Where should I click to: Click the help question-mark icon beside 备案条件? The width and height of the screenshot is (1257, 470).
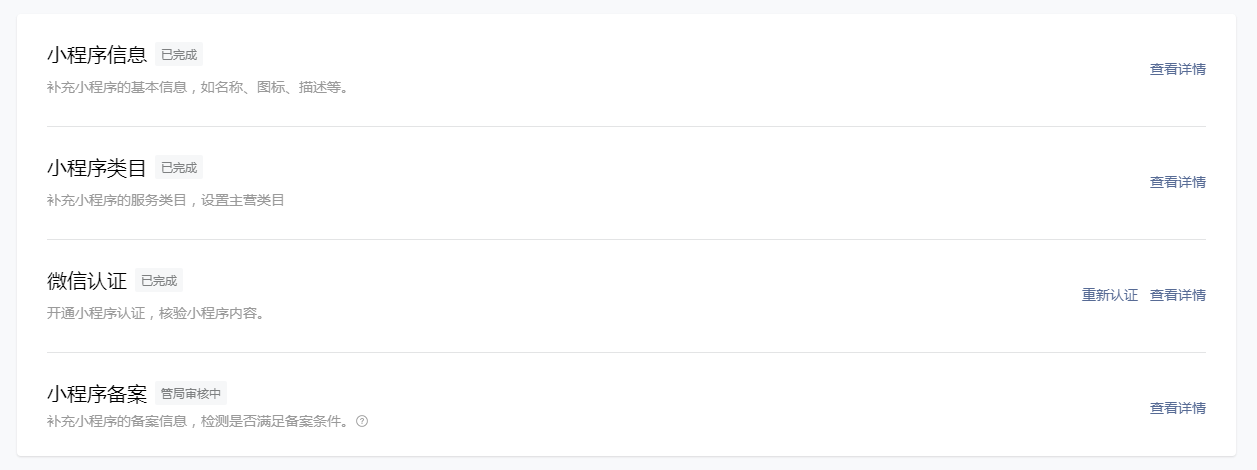362,421
